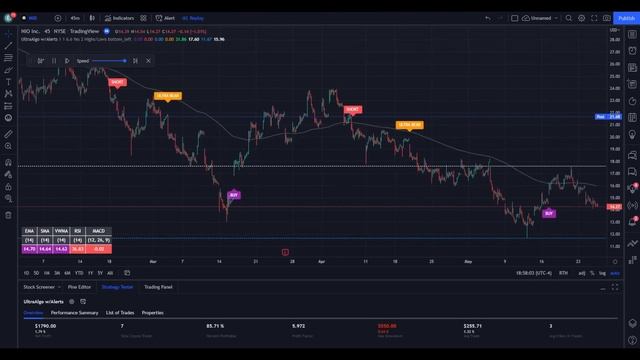Select the chart layout square icon

pyautogui.click(x=514, y=18)
